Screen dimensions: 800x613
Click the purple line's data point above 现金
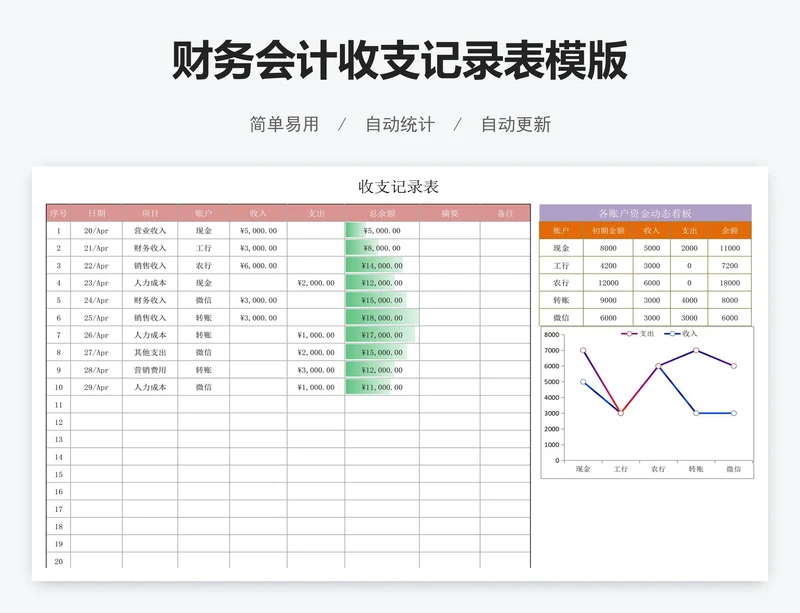[x=583, y=350]
